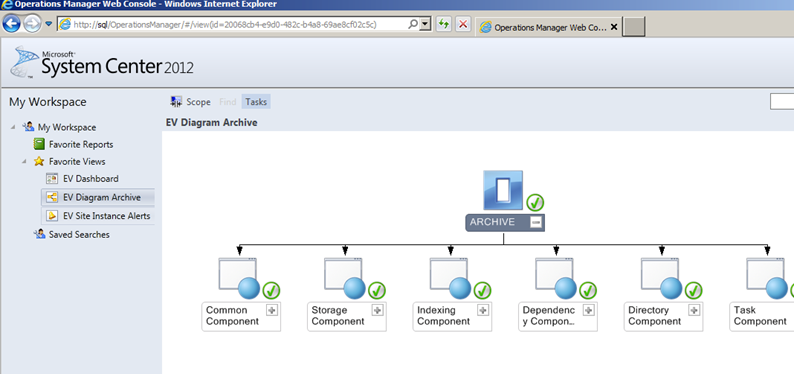
Task: Select the Operations Manager Web Console tab
Action: pyautogui.click(x=549, y=27)
